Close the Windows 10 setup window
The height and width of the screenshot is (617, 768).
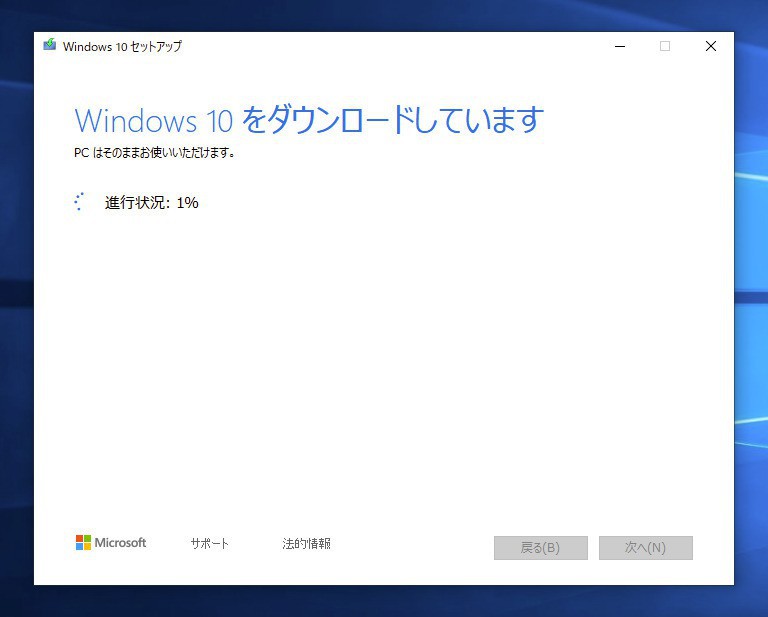tap(711, 46)
